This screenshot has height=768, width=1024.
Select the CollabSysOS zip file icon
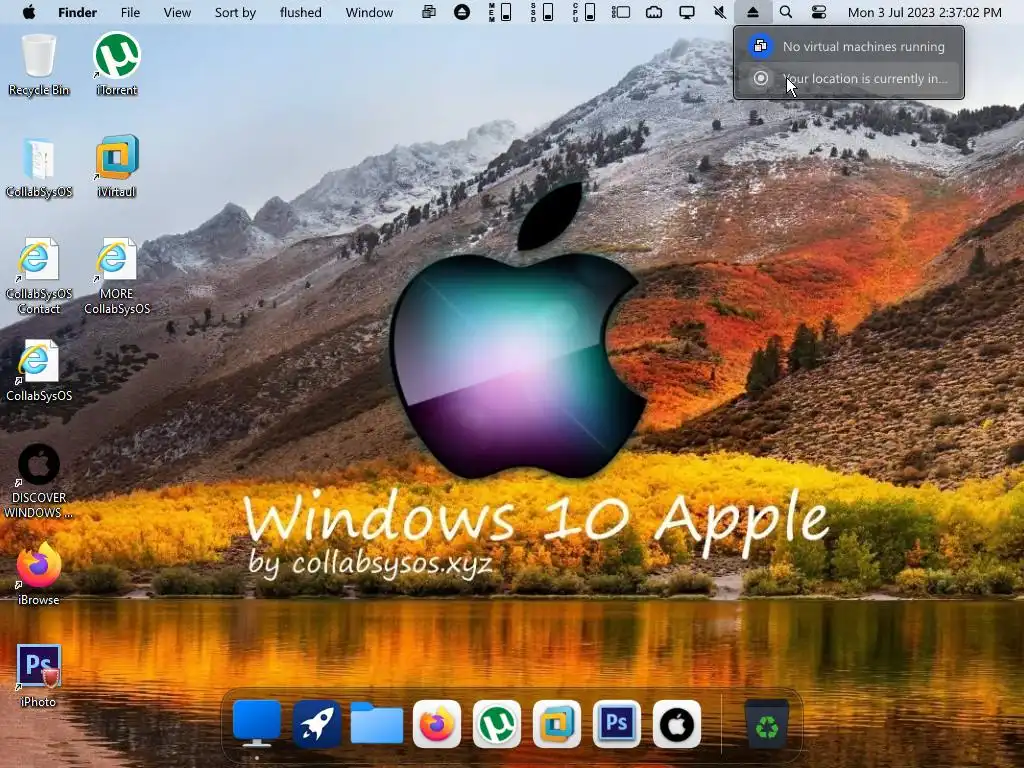(39, 168)
